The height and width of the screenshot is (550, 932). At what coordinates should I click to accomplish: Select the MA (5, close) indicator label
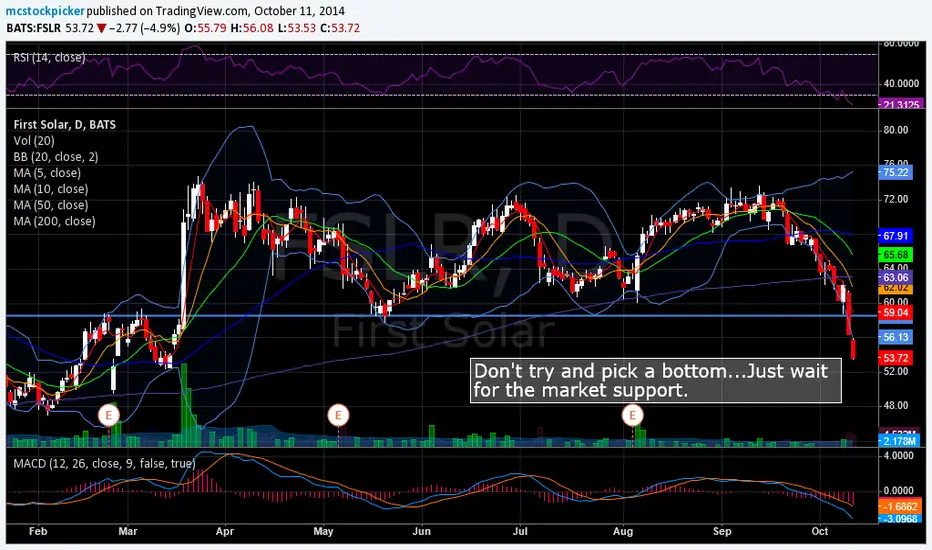[47, 173]
